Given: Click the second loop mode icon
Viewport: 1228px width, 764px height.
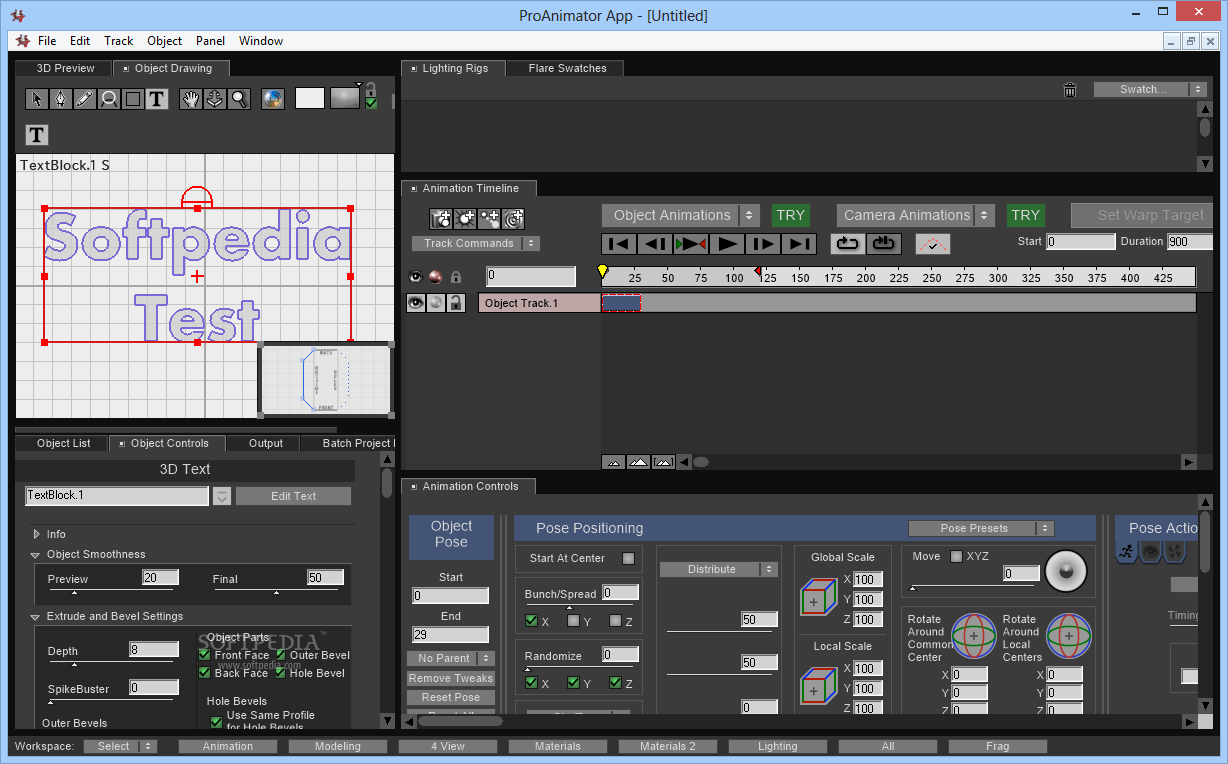Looking at the screenshot, I should pyautogui.click(x=884, y=244).
